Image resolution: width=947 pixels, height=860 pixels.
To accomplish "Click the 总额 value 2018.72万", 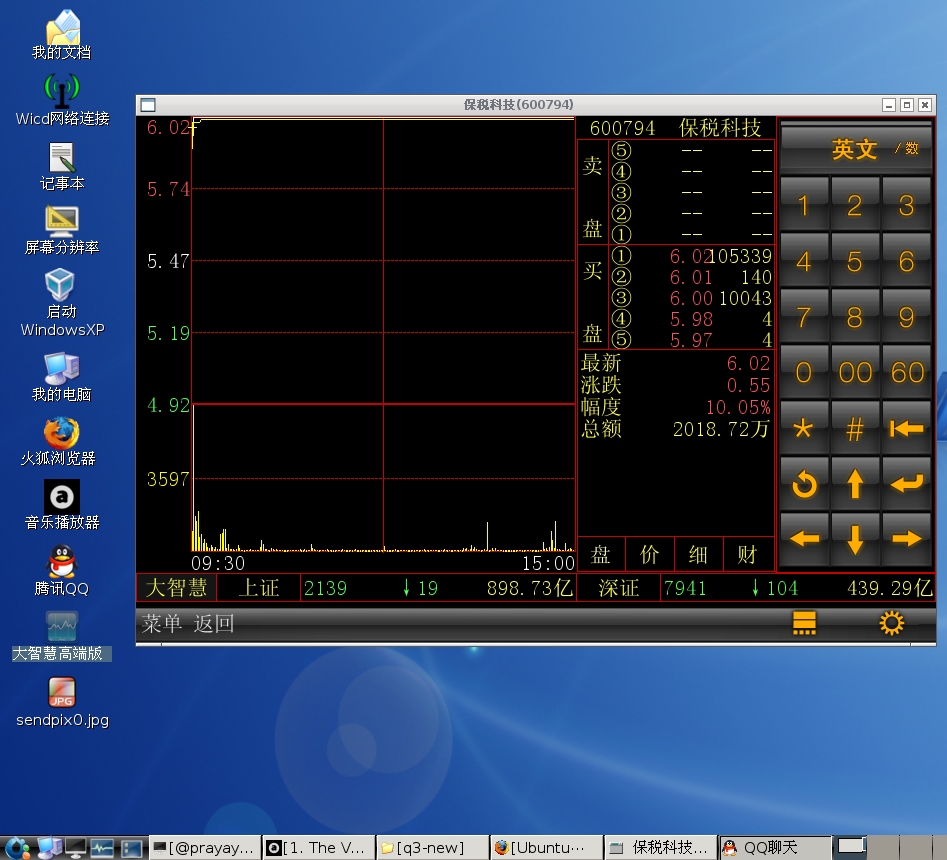I will pyautogui.click(x=721, y=429).
